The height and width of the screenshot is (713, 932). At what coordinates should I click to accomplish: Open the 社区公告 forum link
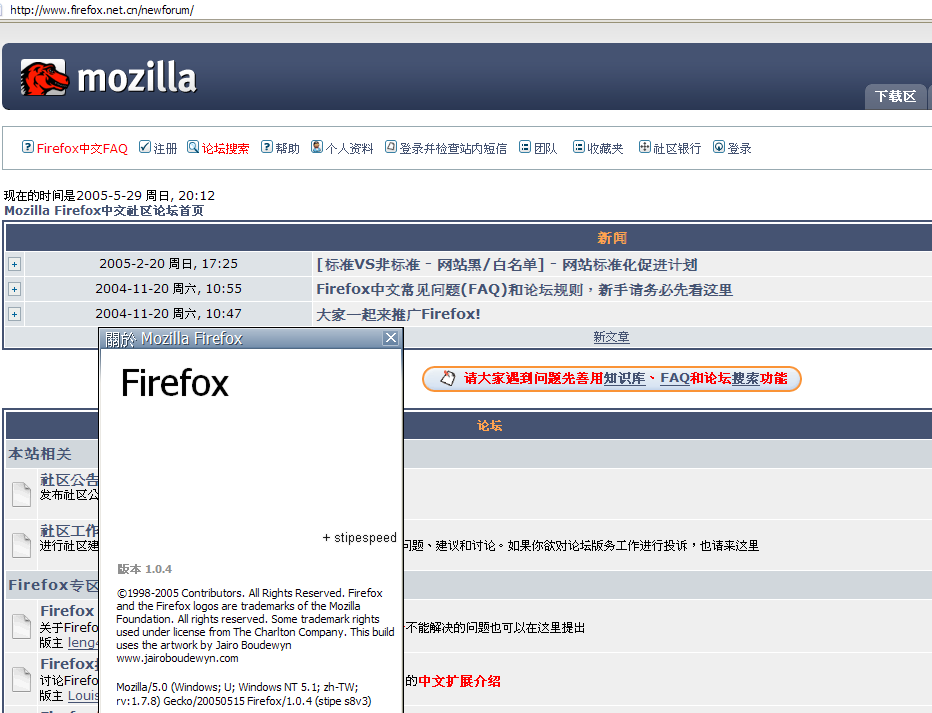click(x=70, y=479)
